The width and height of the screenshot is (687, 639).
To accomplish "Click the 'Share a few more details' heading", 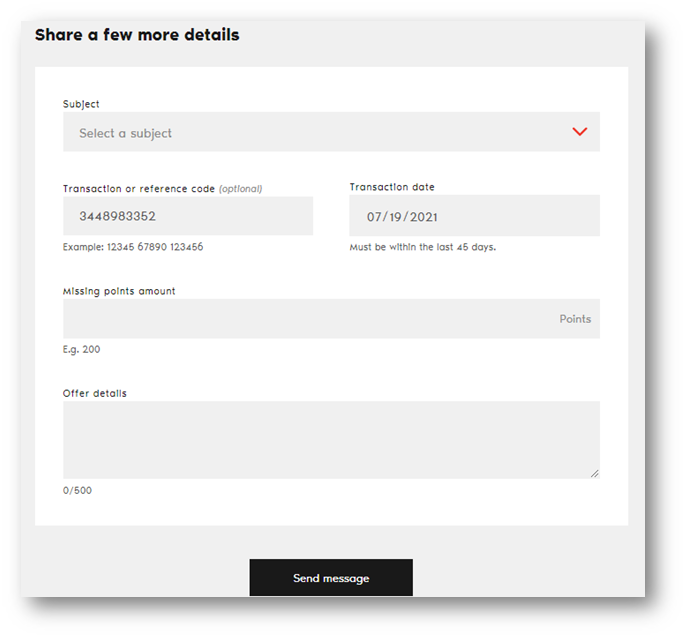I will [137, 35].
